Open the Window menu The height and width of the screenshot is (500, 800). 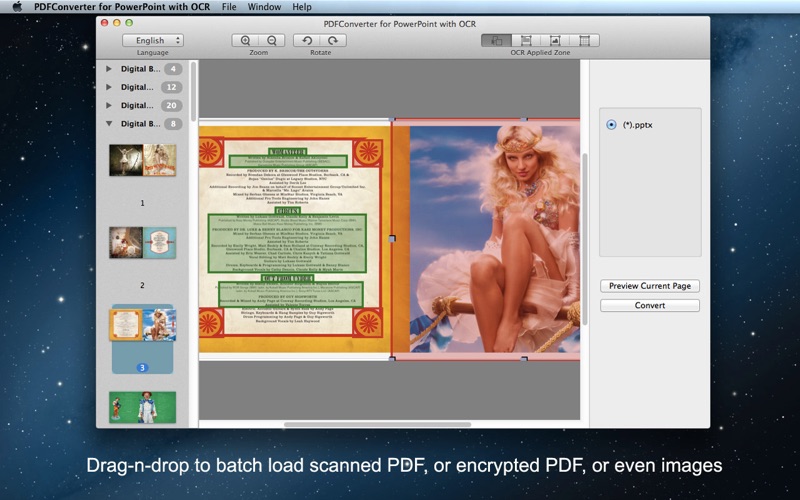264,7
